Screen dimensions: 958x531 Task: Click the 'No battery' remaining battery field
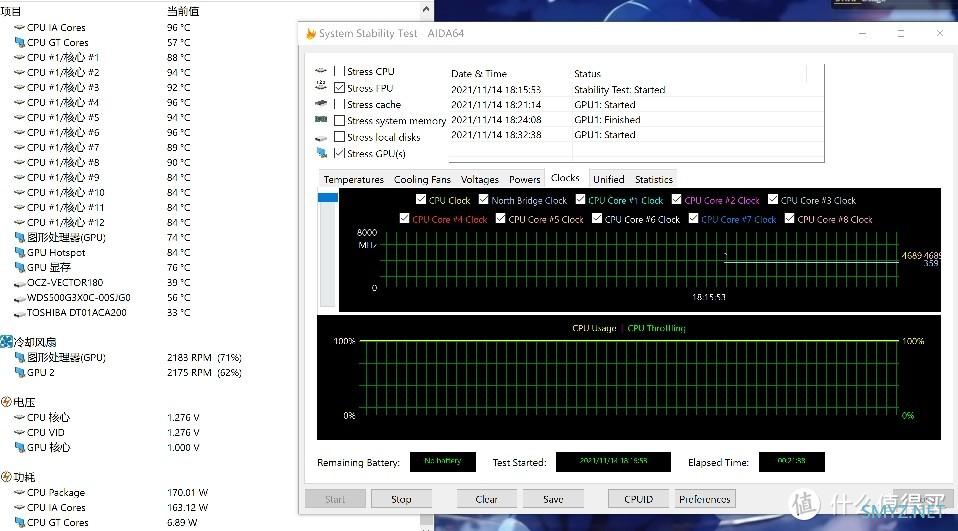pos(443,462)
